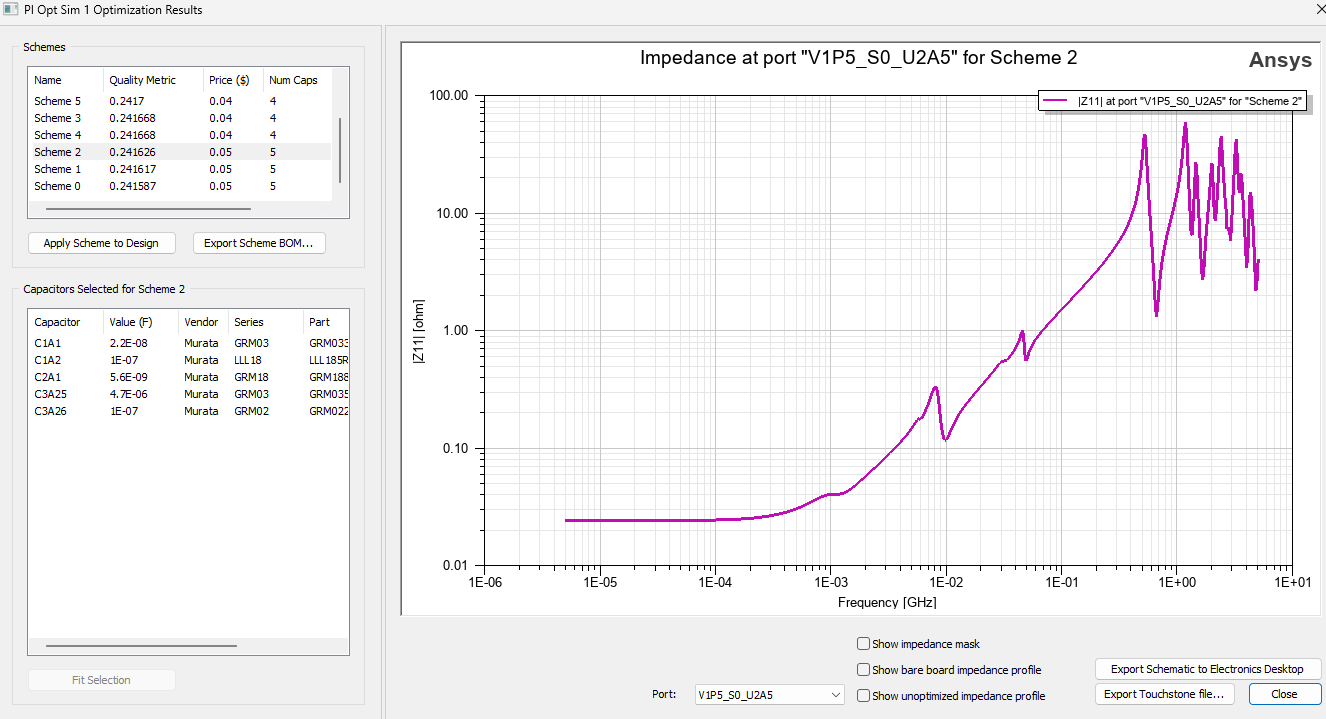Image resolution: width=1326 pixels, height=719 pixels.
Task: Click Export Scheme BOM button
Action: 258,243
